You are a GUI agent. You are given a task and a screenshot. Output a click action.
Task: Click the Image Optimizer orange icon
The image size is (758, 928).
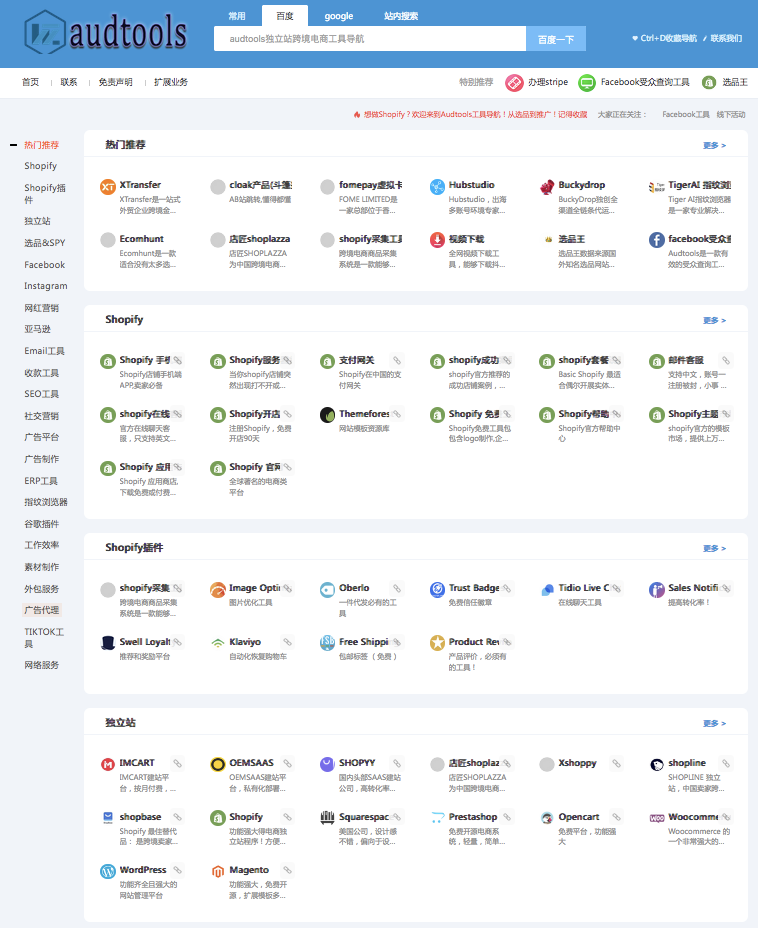click(x=218, y=589)
